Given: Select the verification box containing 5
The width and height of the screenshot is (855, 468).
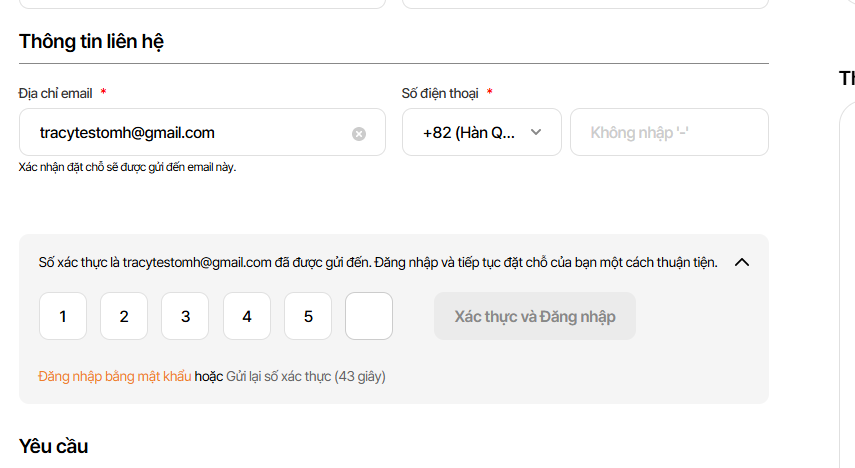Looking at the screenshot, I should tap(308, 316).
